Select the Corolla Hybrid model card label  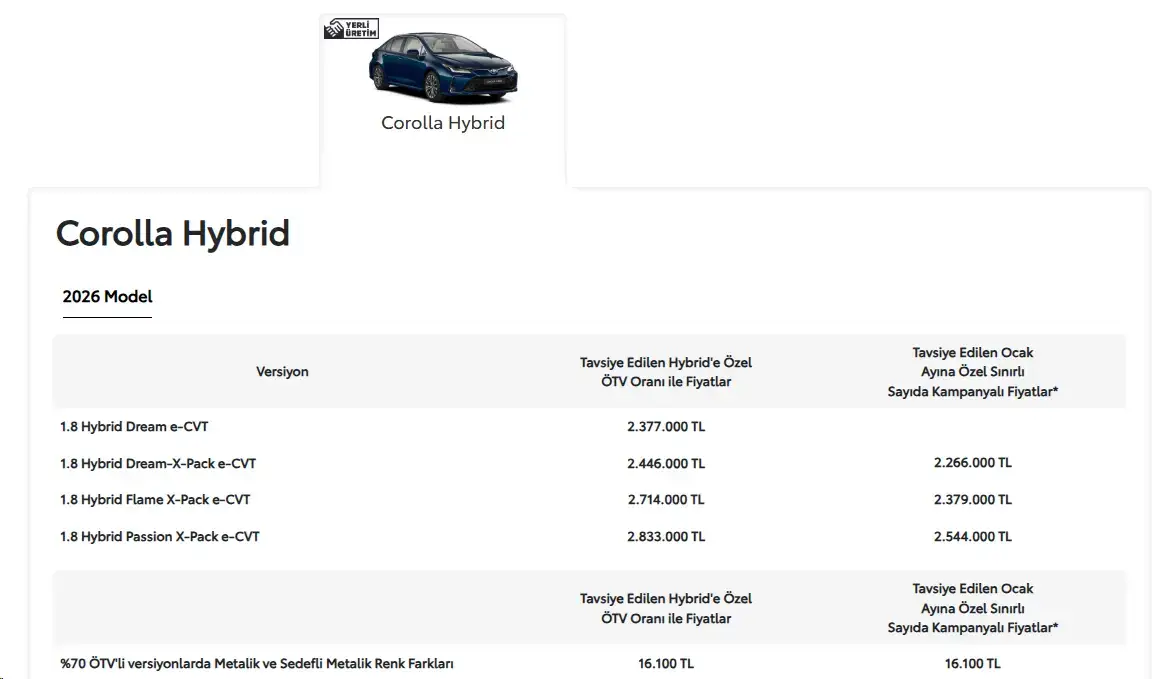443,123
